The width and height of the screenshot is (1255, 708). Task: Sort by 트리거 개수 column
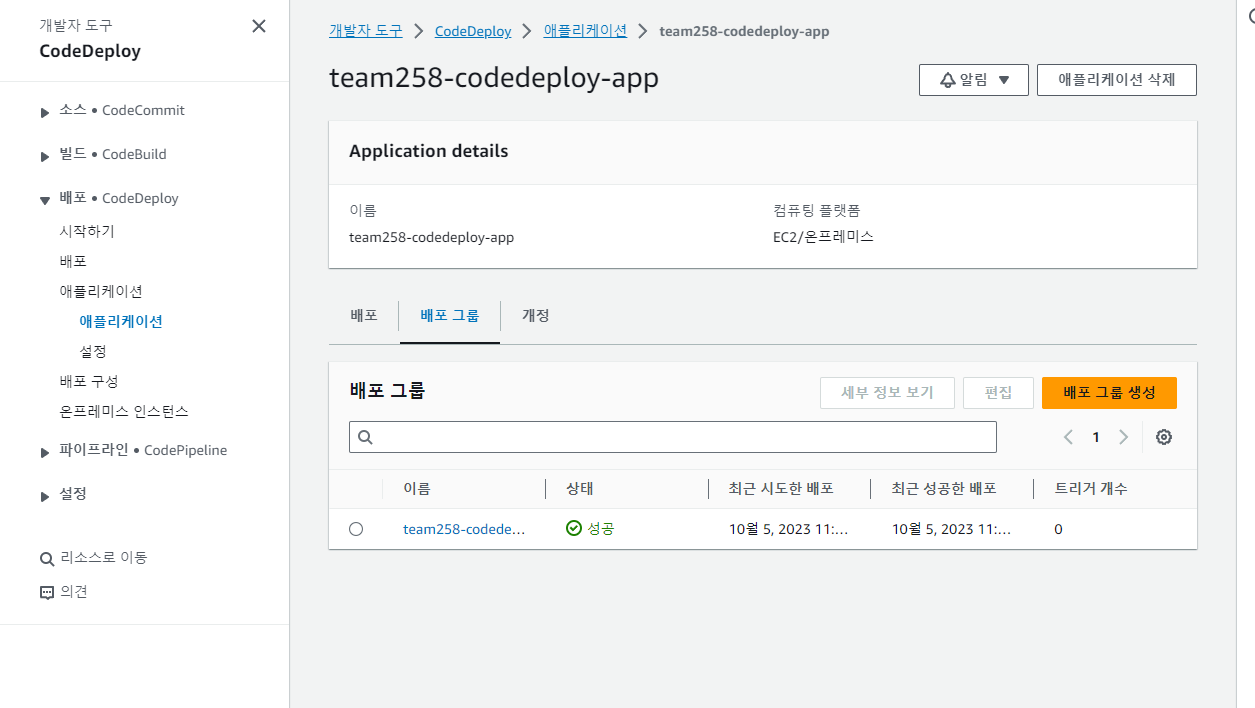(1091, 489)
